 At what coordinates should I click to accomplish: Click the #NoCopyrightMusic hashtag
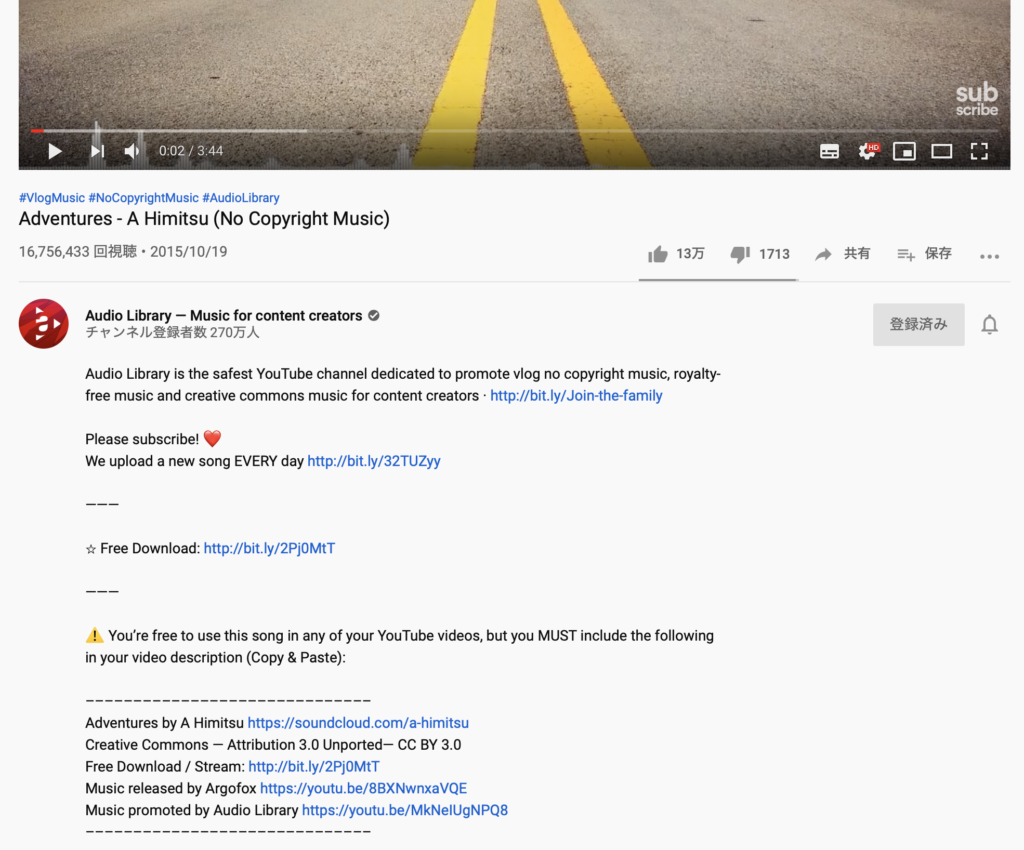coord(143,198)
